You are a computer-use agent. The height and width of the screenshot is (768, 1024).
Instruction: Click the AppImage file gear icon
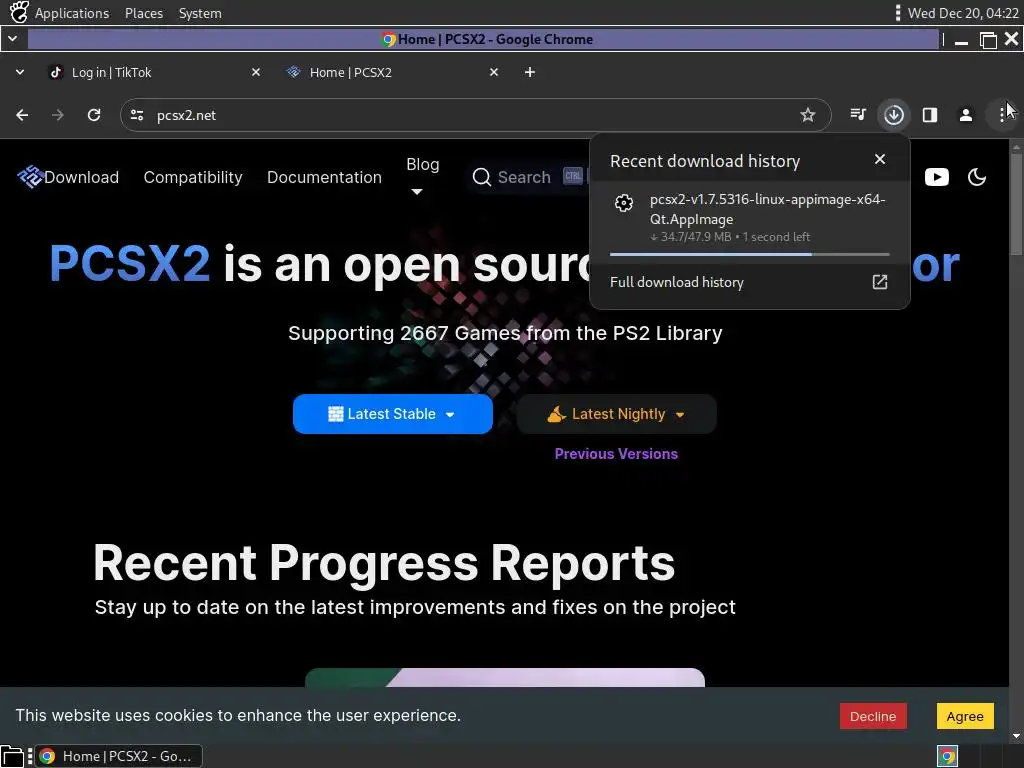[x=624, y=203]
